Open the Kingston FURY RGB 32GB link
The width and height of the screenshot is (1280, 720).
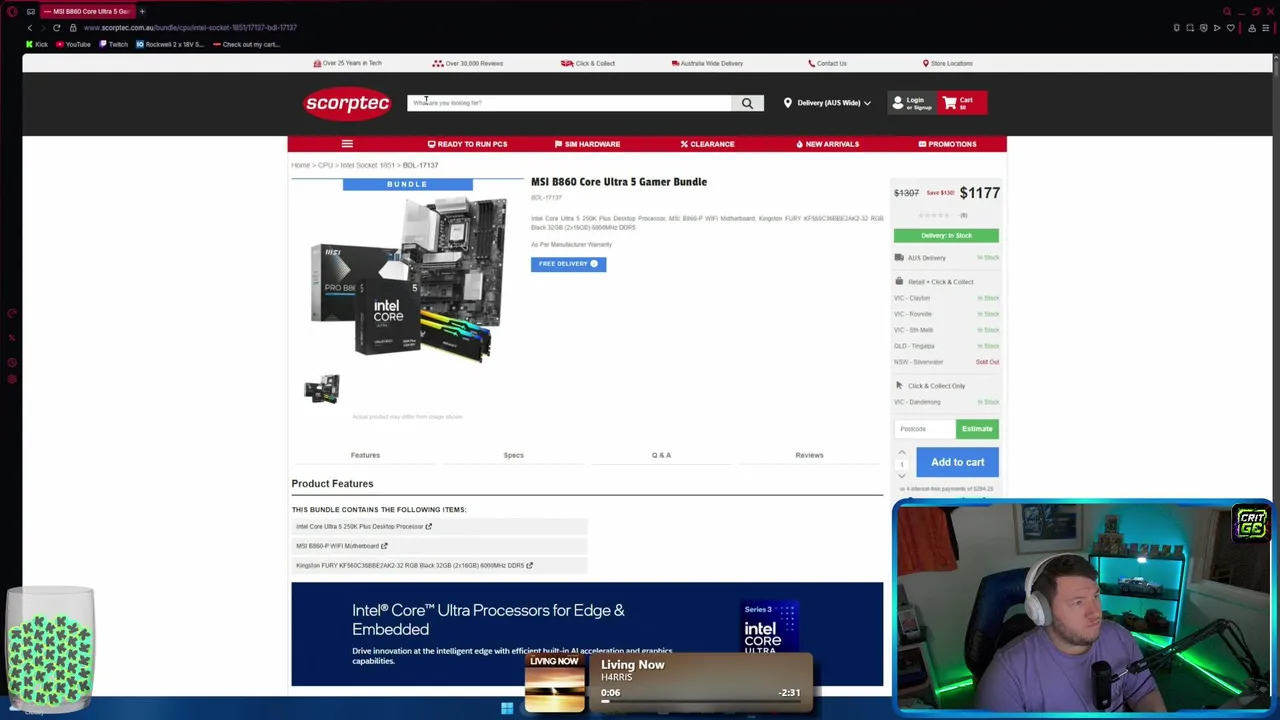(414, 566)
